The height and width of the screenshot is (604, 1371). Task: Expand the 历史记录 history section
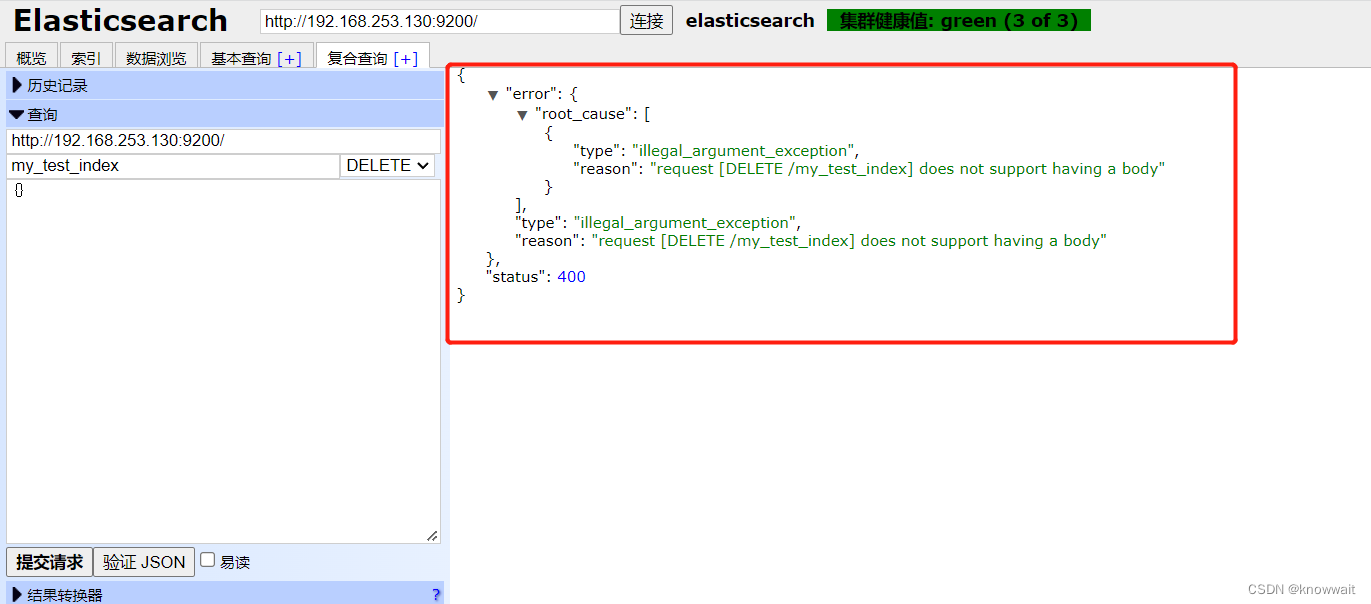[225, 86]
